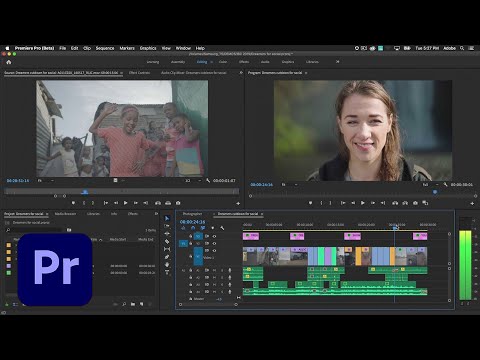Mute the second audio track
Image resolution: width=480 pixels, height=360 pixels.
(x=214, y=277)
